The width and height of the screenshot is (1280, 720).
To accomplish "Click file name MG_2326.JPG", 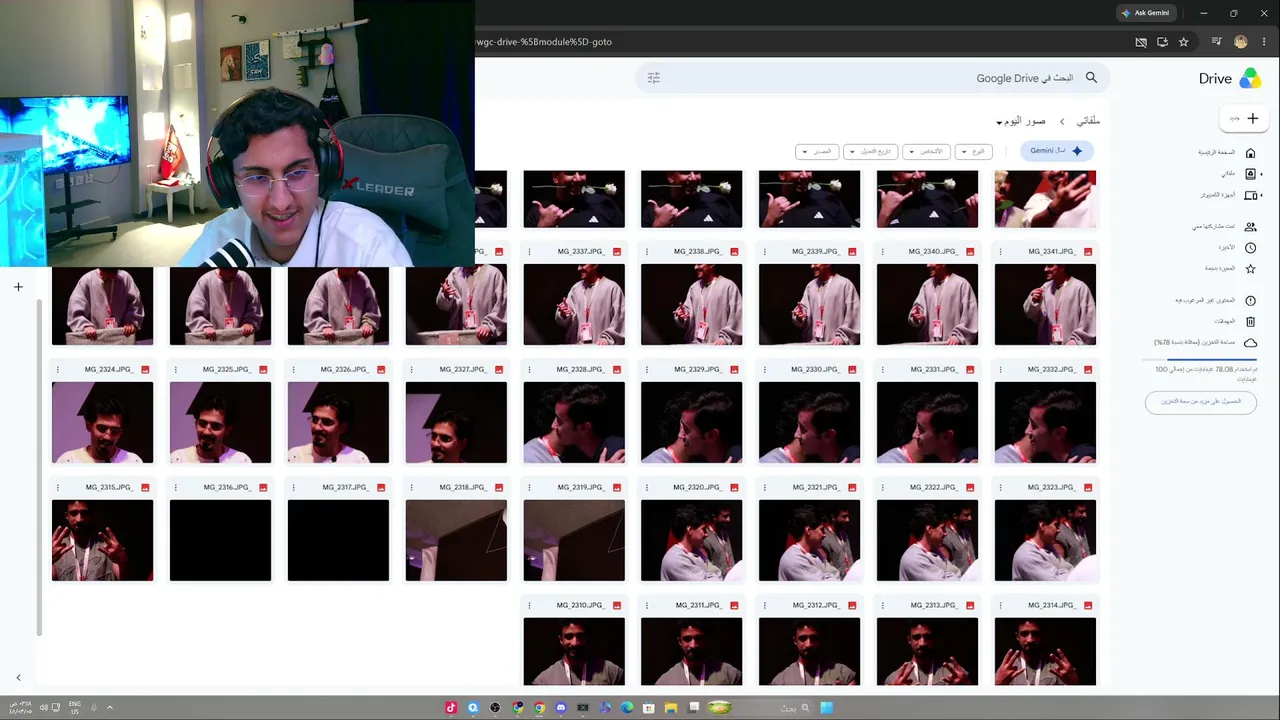I will tap(345, 370).
